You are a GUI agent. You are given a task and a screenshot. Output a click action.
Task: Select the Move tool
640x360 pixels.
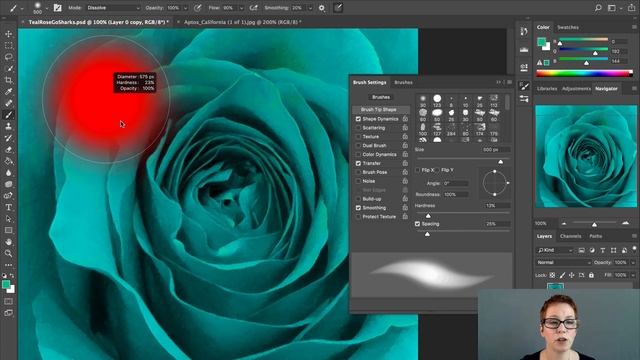[x=9, y=34]
